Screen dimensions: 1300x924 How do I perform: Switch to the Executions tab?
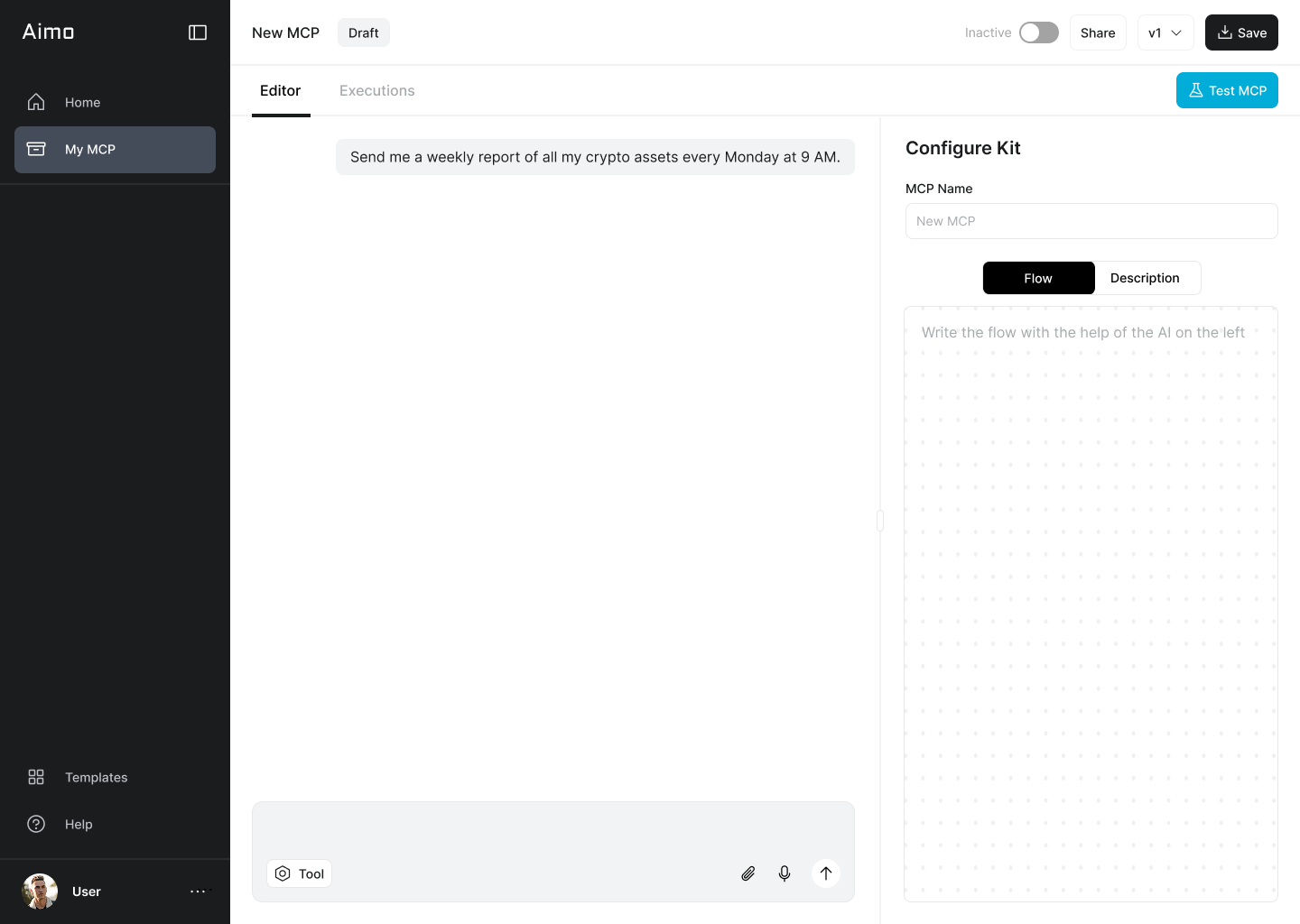[x=377, y=91]
